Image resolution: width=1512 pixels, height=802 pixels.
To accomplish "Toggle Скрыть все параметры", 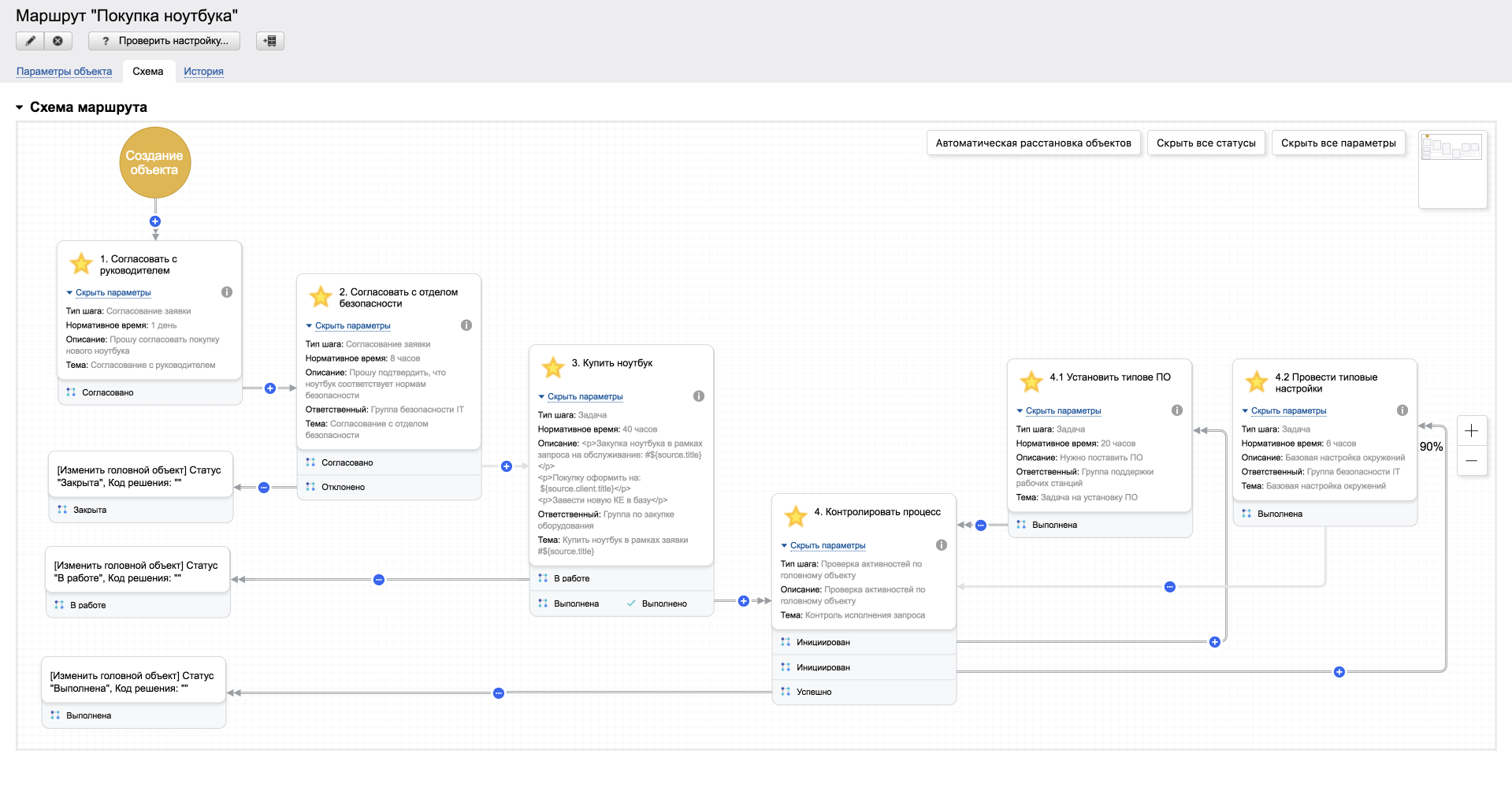I will click(x=1338, y=143).
